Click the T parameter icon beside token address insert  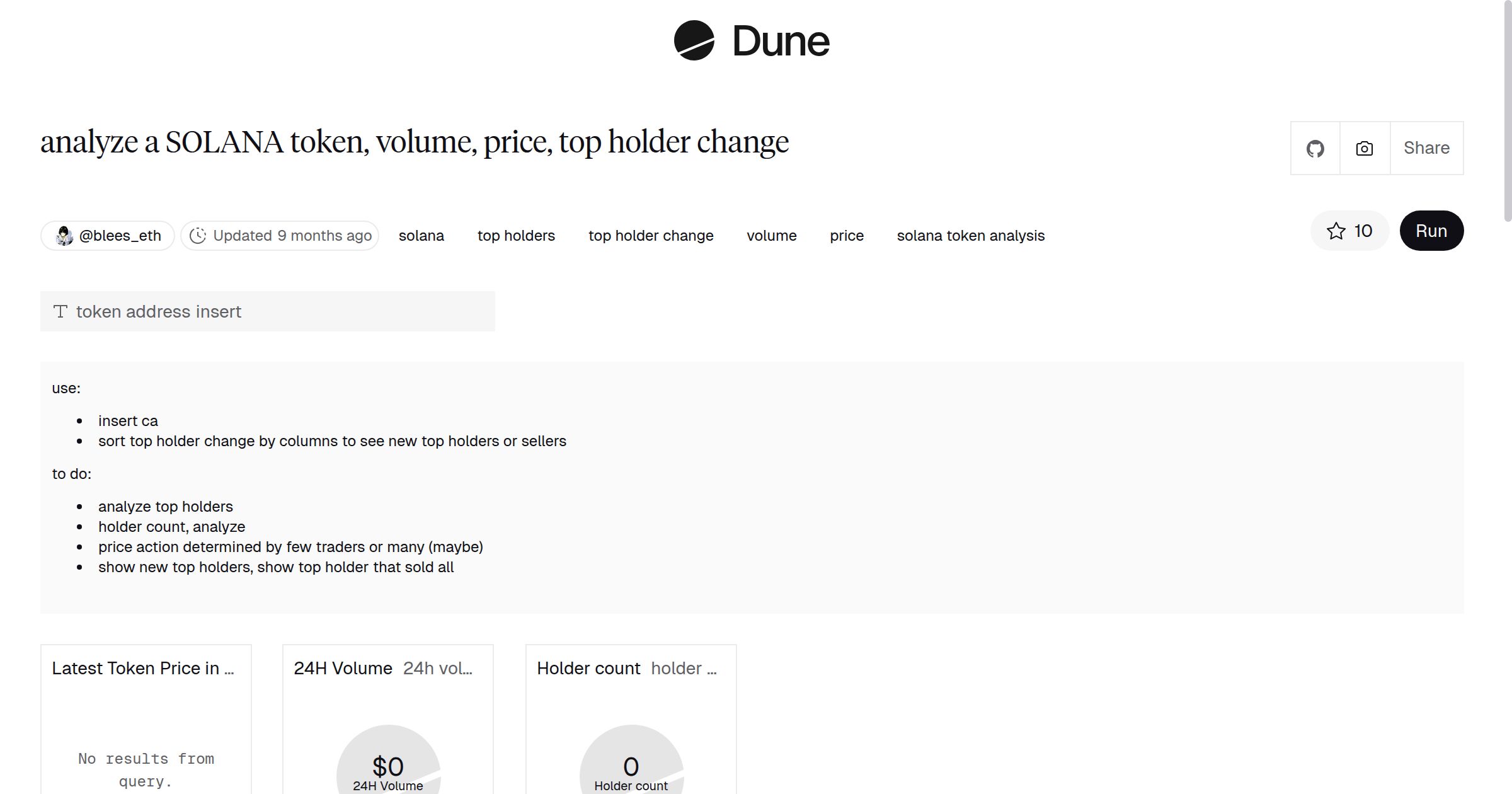point(60,311)
